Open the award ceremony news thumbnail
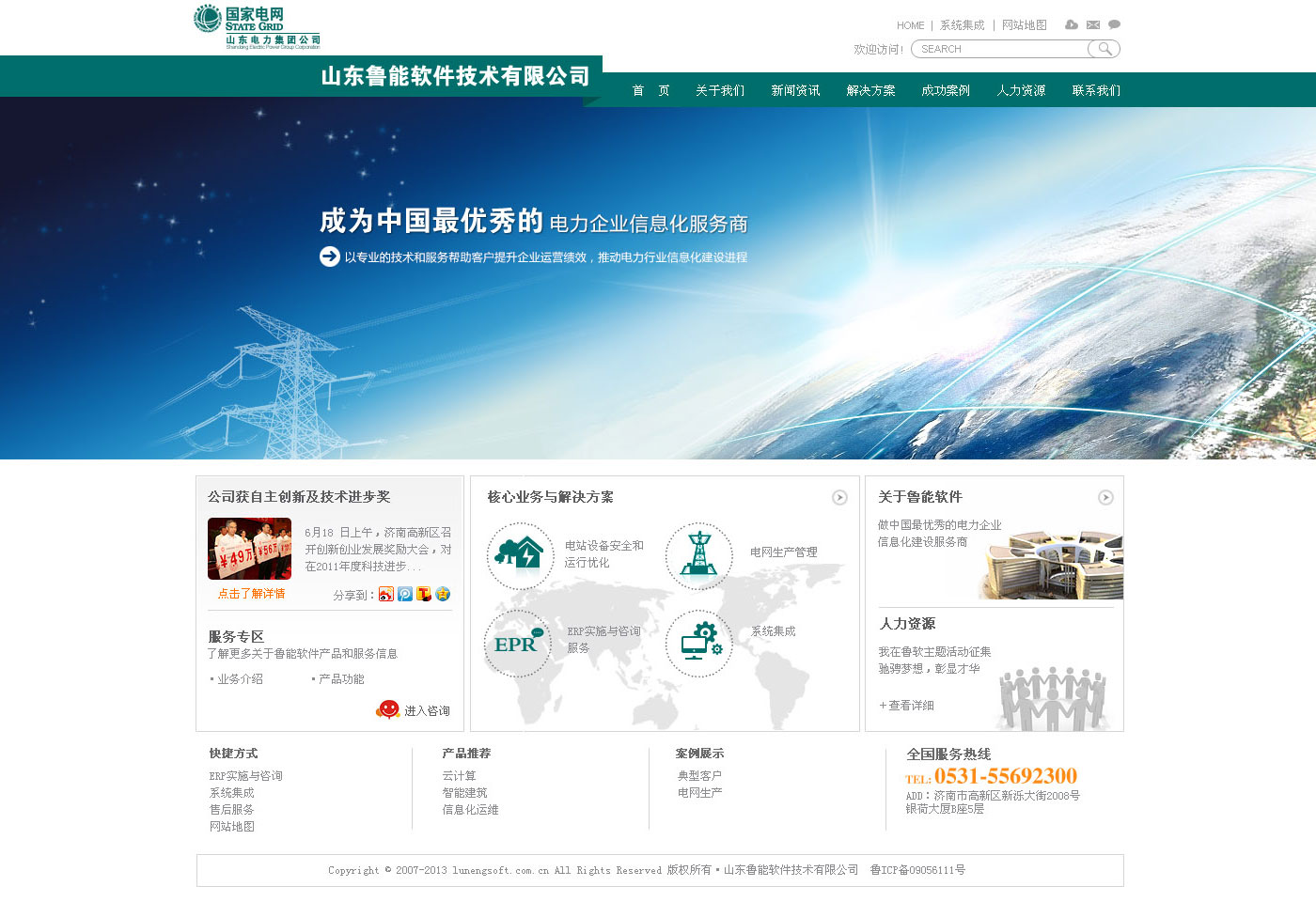Screen dimensions: 1316x902 pyautogui.click(x=249, y=549)
